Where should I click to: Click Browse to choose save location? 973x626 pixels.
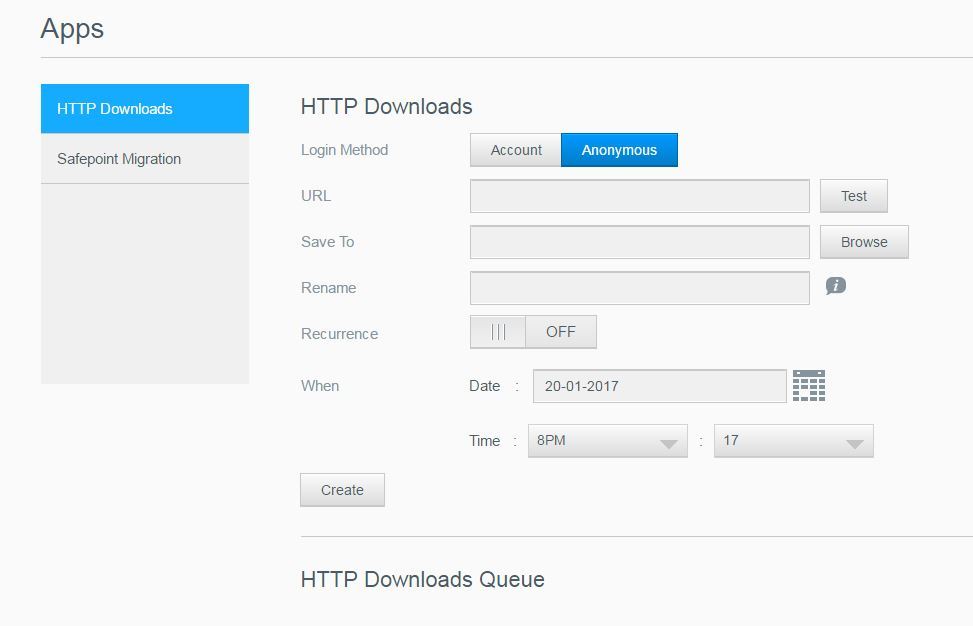(x=864, y=242)
